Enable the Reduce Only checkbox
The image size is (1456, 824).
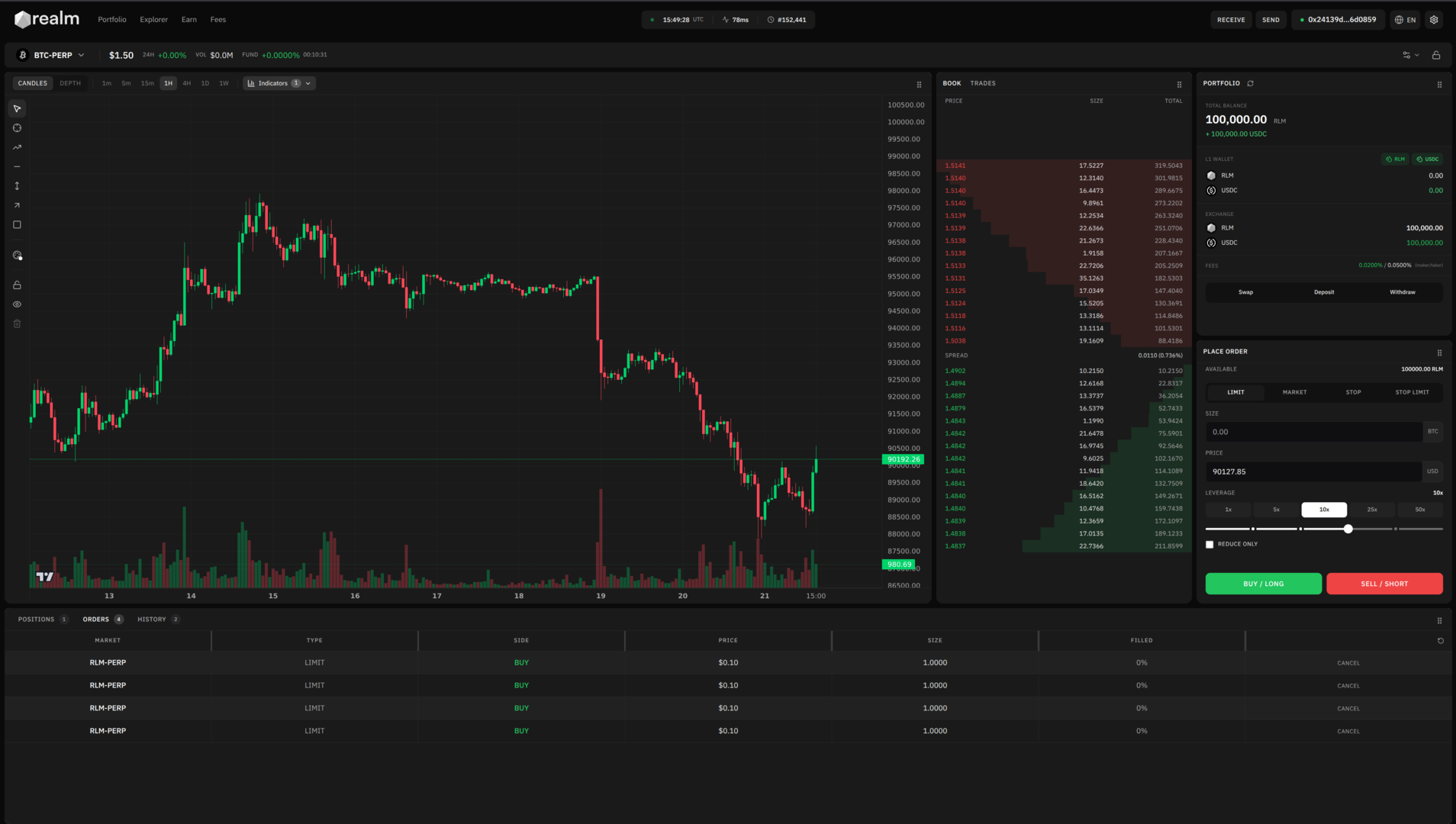(x=1210, y=545)
